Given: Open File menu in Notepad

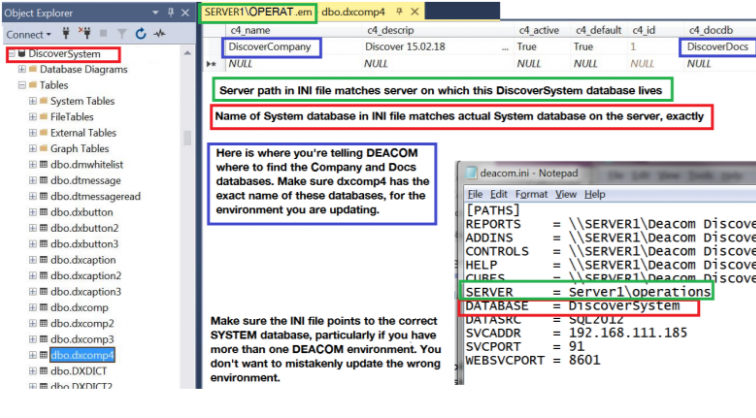Looking at the screenshot, I should 474,194.
